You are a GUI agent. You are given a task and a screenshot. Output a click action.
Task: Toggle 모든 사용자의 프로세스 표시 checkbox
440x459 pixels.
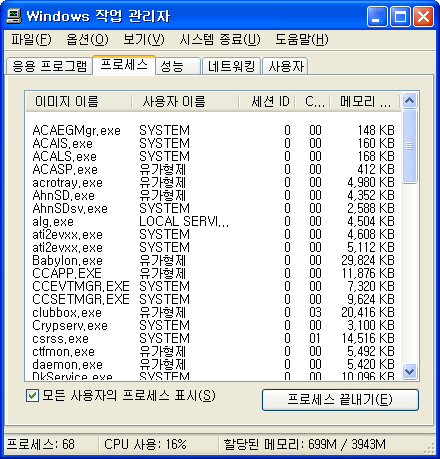(32, 396)
